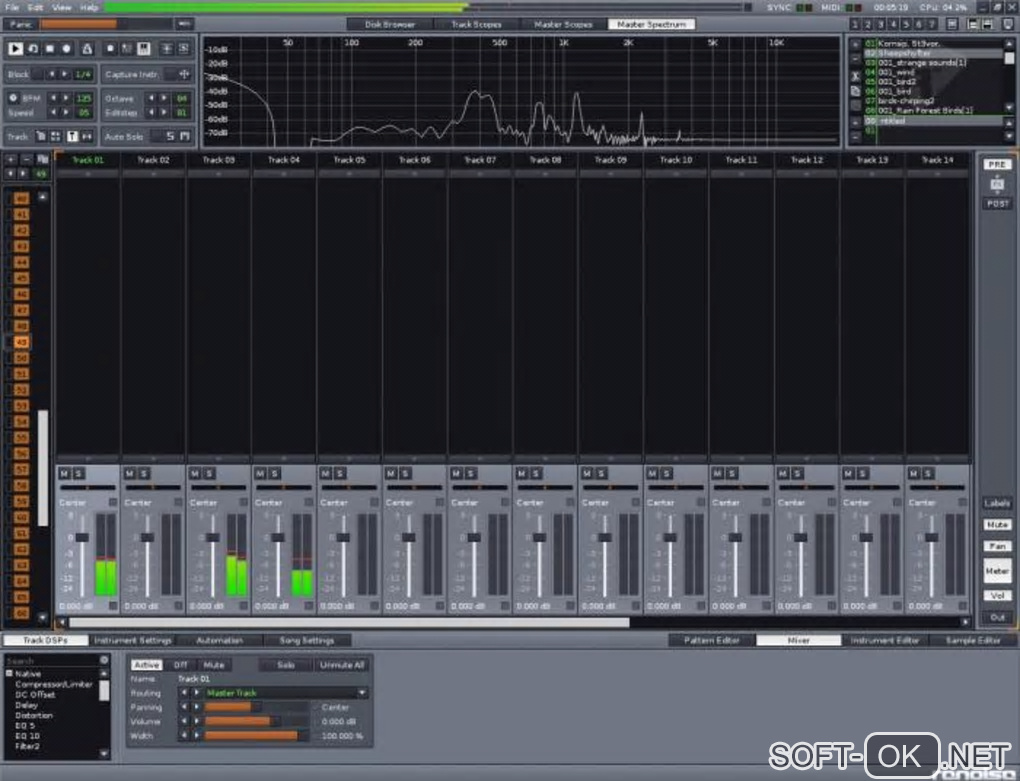Click the Solo button in Track DSPs

[x=286, y=665]
